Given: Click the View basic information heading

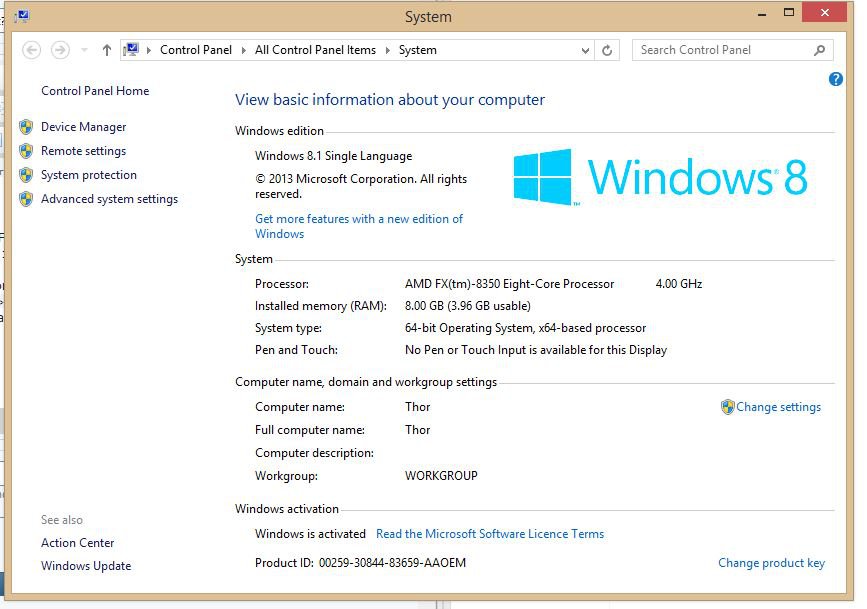Looking at the screenshot, I should click(x=390, y=100).
